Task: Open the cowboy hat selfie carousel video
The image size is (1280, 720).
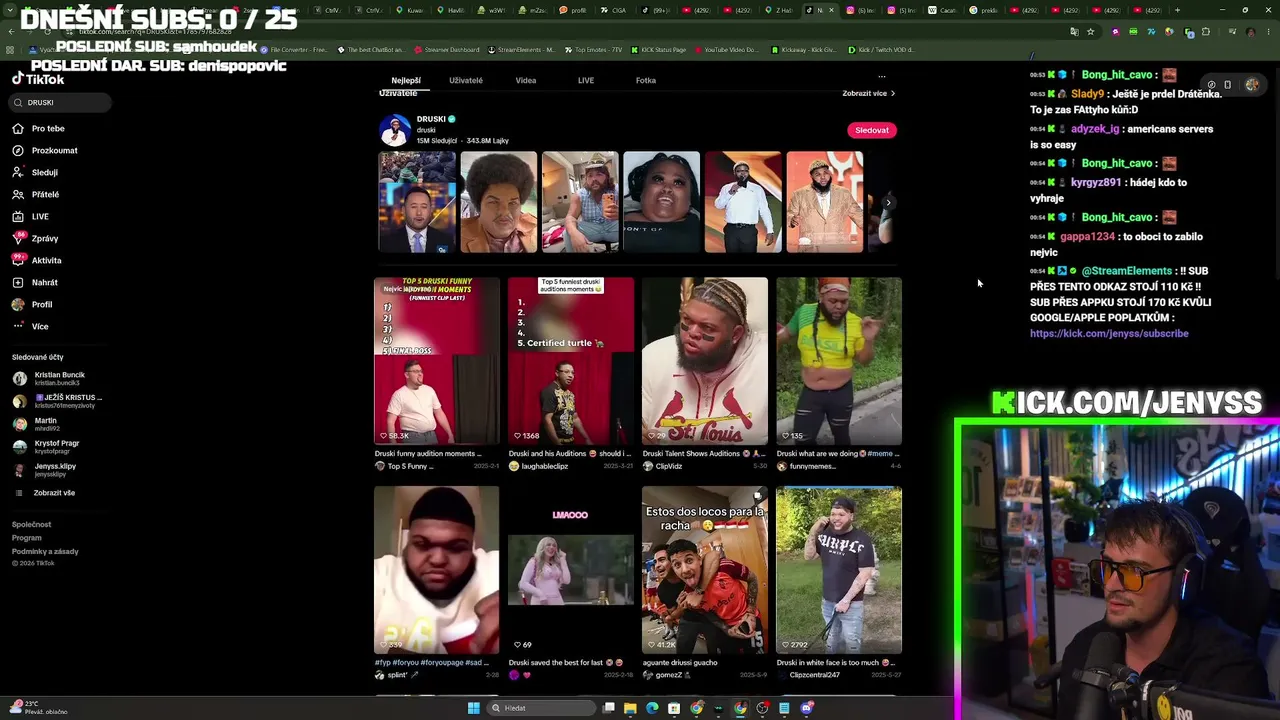Action: (x=580, y=202)
